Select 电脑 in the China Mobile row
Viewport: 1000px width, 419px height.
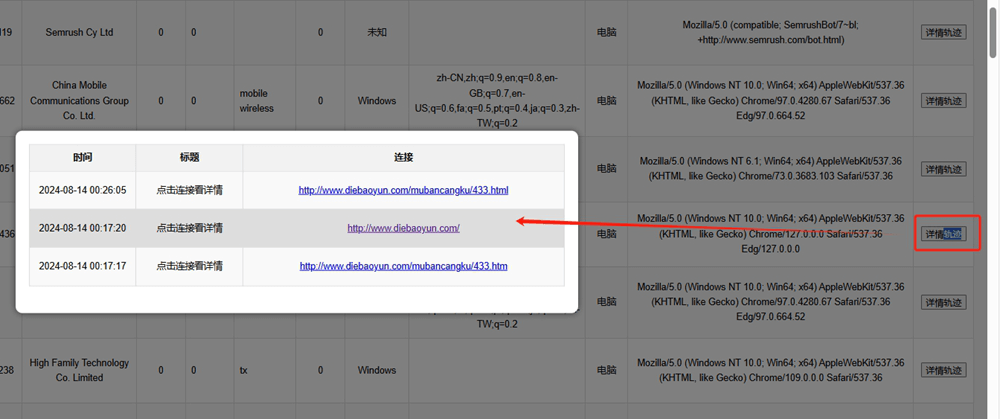607,101
